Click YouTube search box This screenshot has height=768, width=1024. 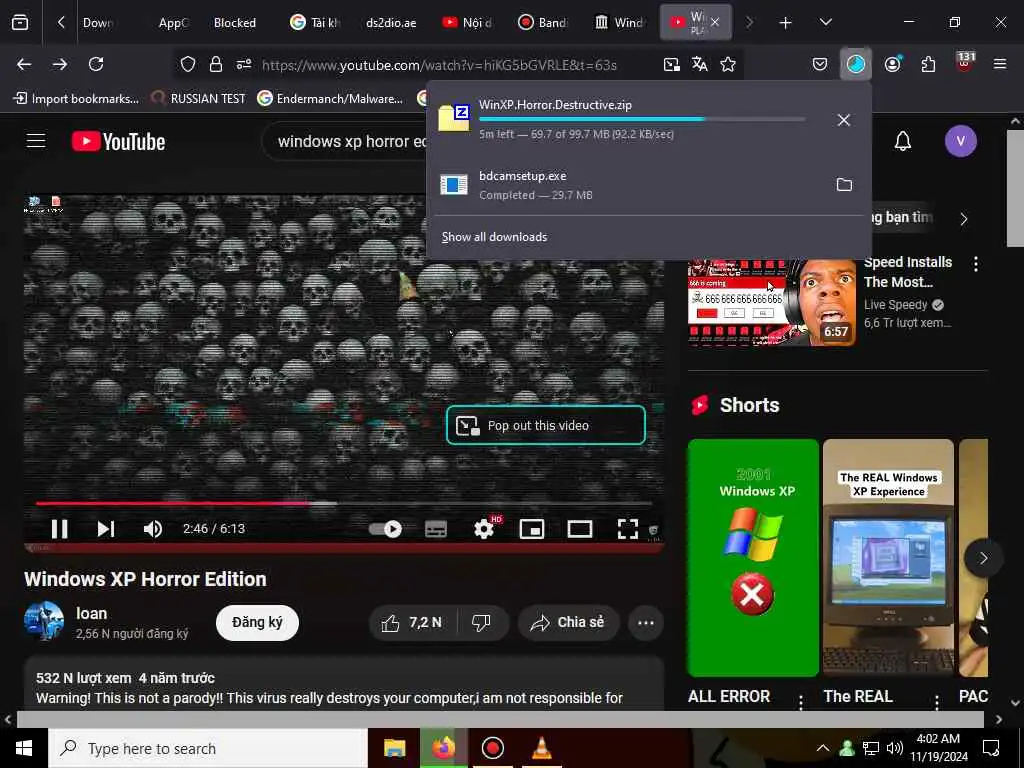click(x=353, y=141)
